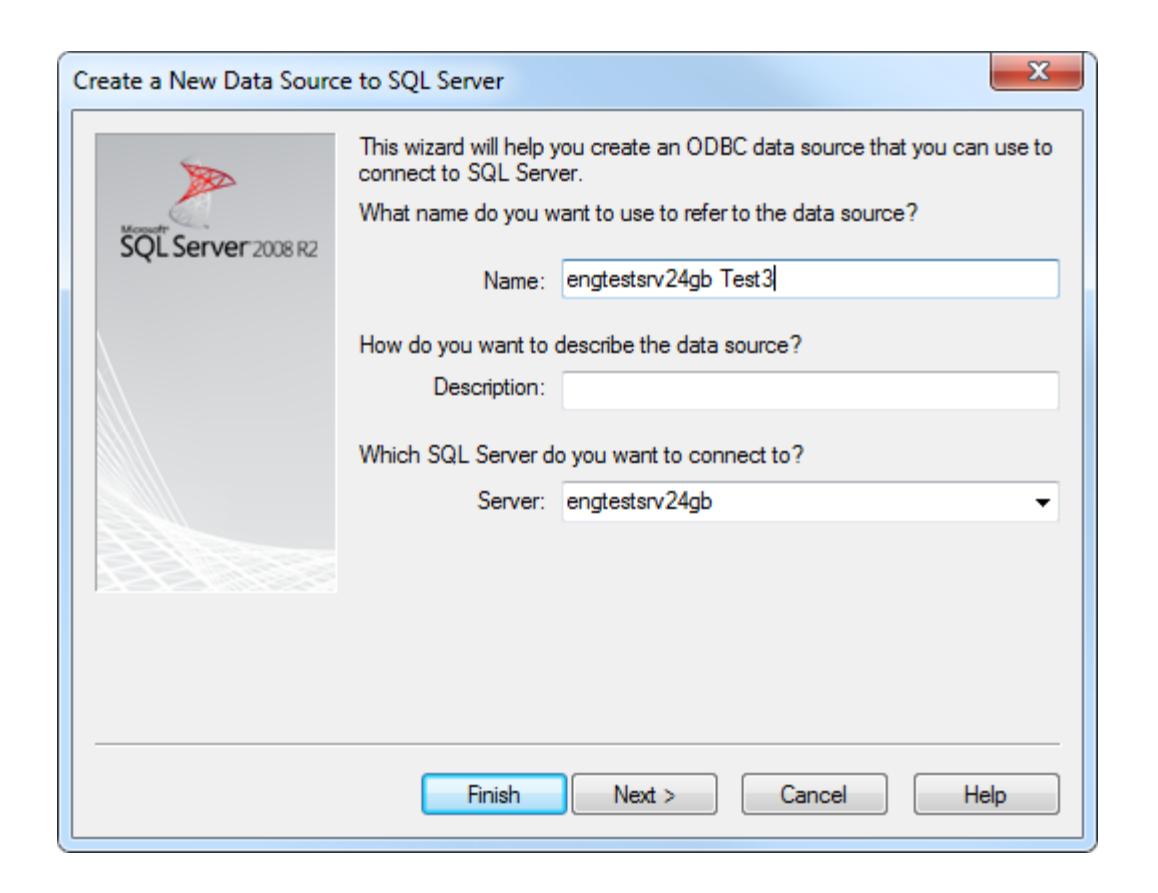Click the dialog title bar text
1158x893 pixels.
288,81
